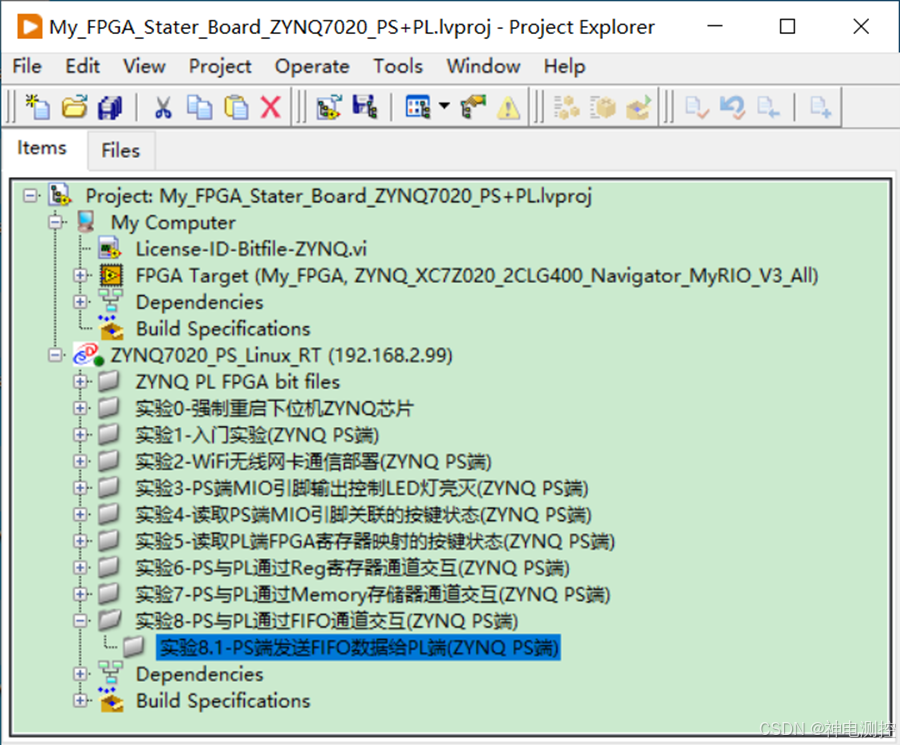
Task: Select Build Specifications under My Computer
Action: click(223, 329)
